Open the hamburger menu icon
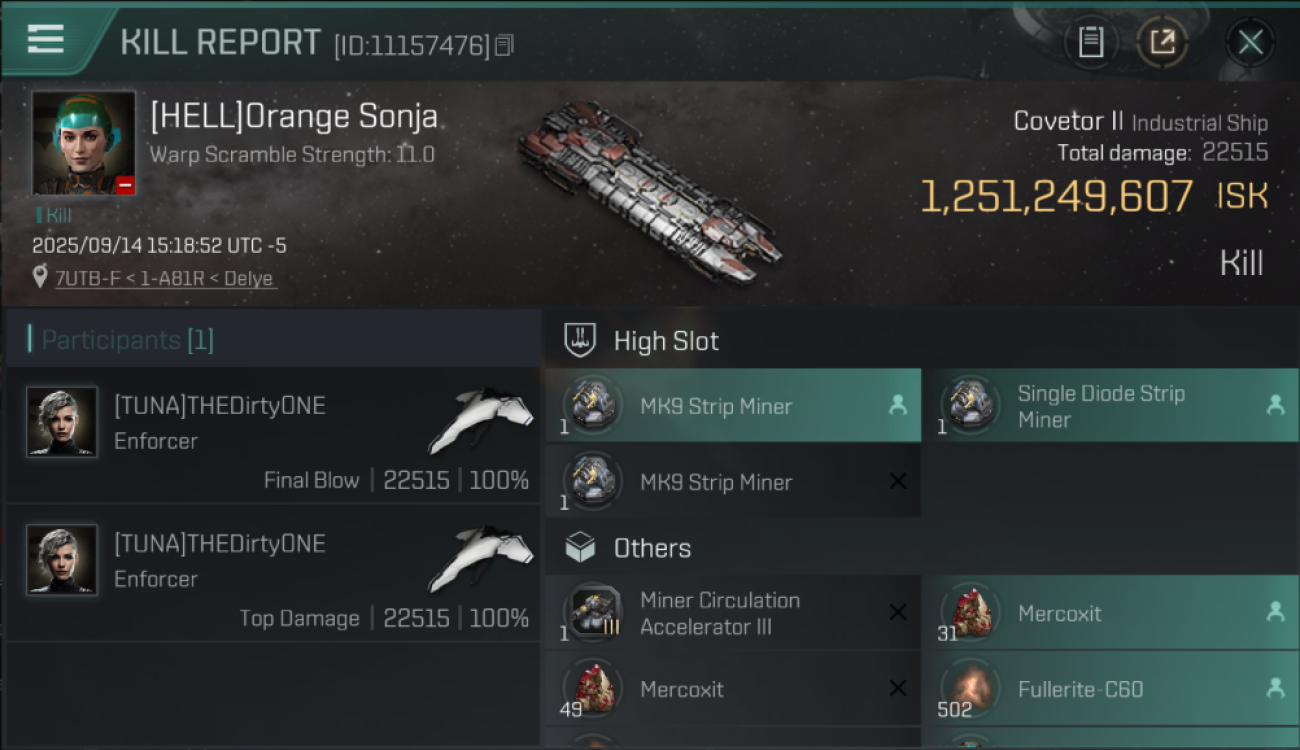Screen dimensions: 1300x750 [46, 39]
